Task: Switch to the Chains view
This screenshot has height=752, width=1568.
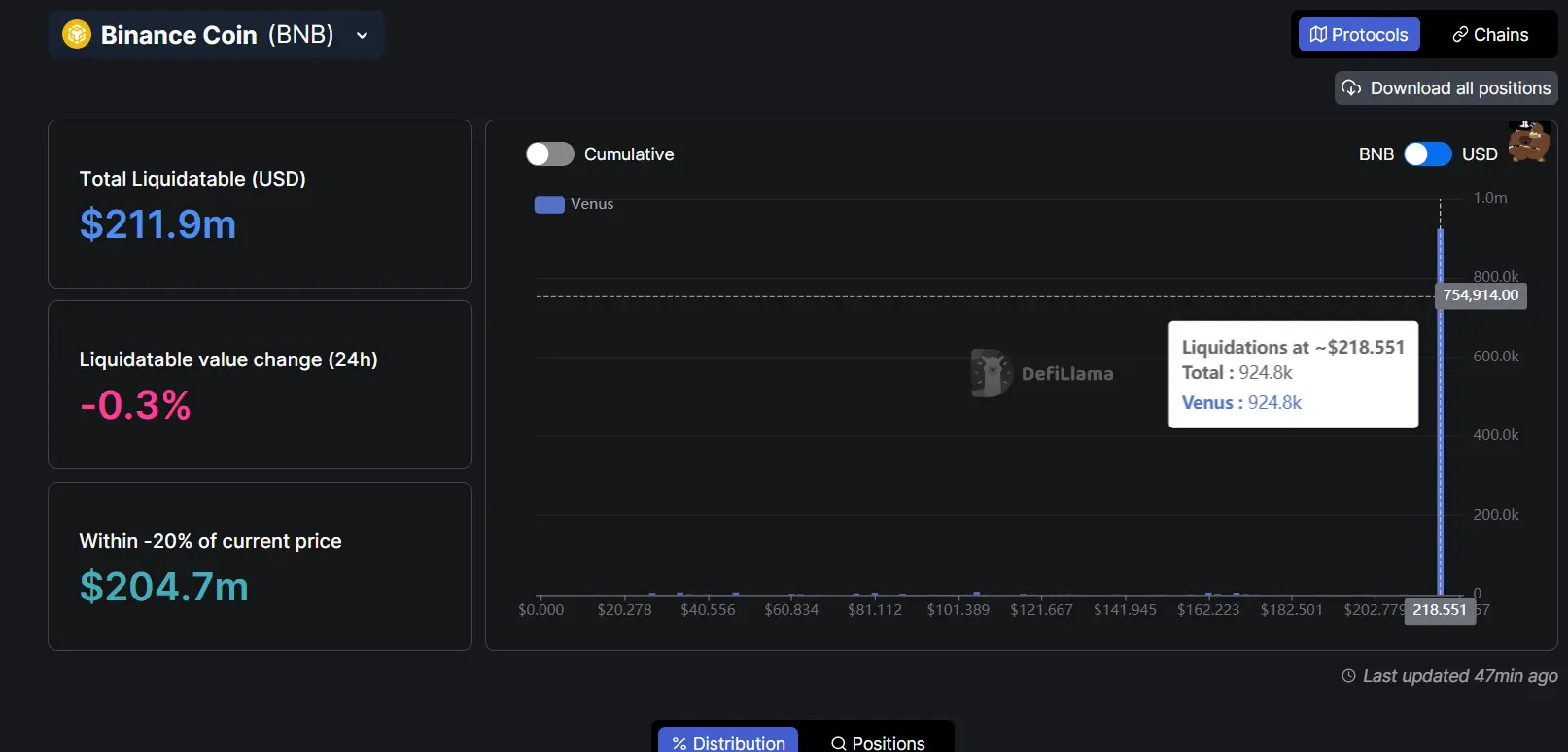Action: click(1490, 35)
